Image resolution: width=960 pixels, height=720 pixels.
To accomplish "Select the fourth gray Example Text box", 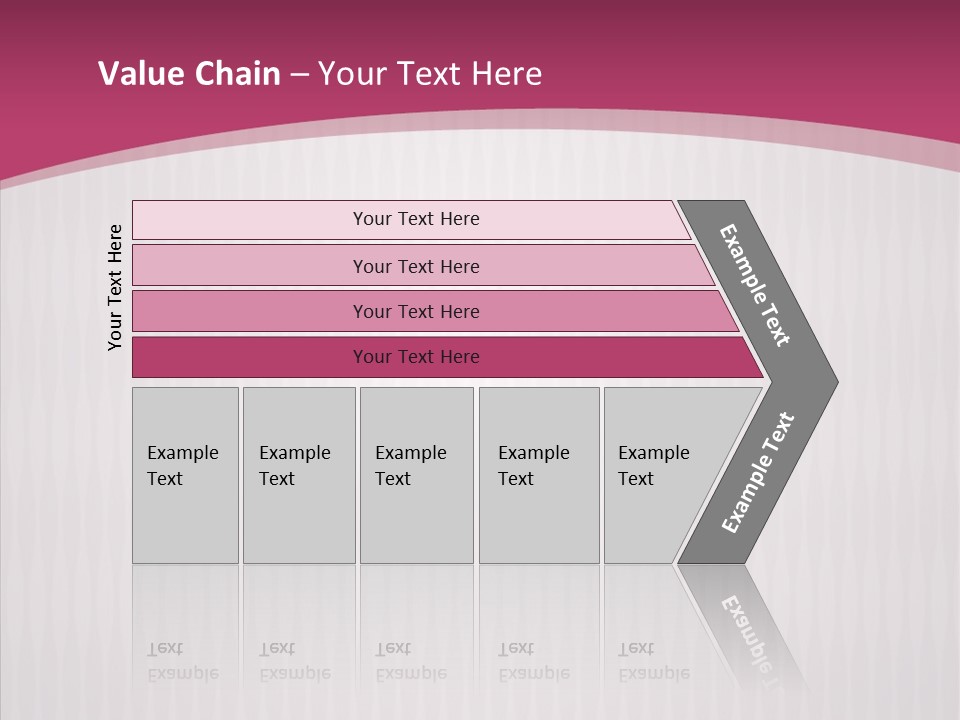I will click(539, 475).
